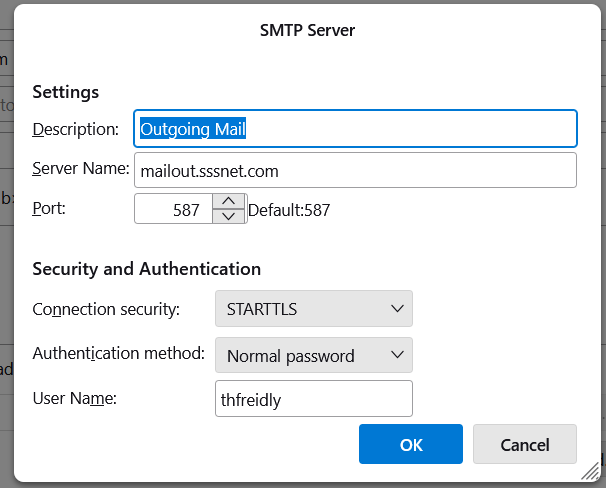Viewport: 606px width, 488px height.
Task: Click the Default:587 hint text
Action: pos(289,210)
